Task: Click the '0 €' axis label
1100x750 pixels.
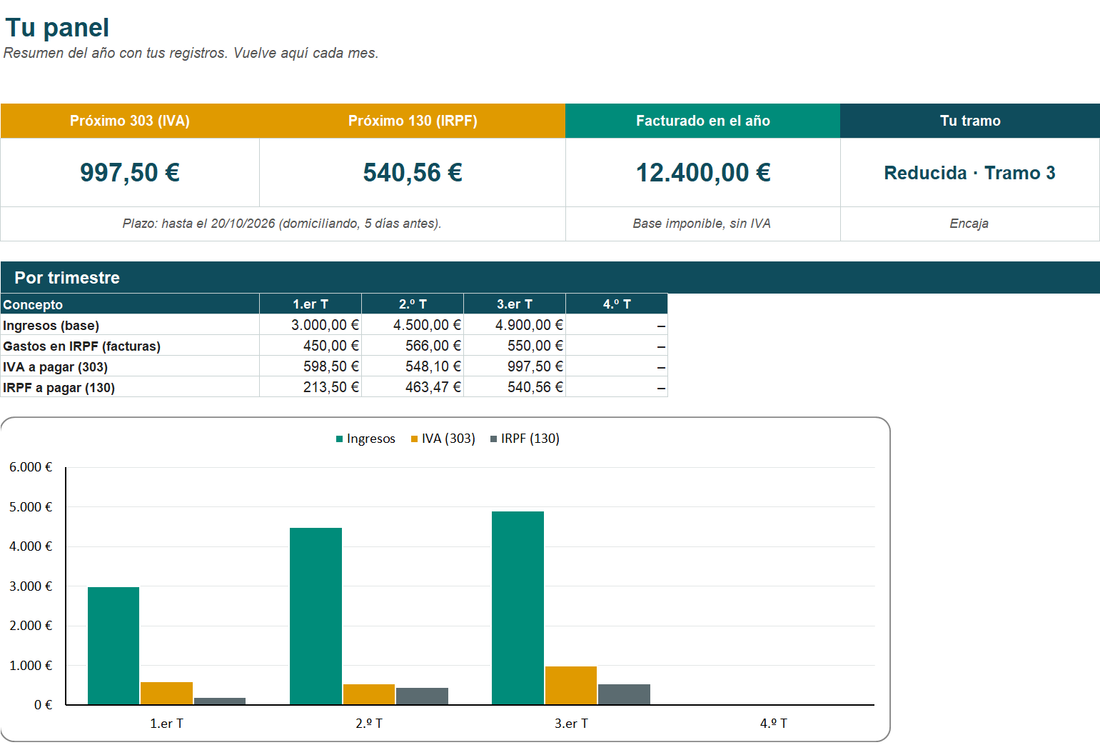Action: click(x=43, y=705)
